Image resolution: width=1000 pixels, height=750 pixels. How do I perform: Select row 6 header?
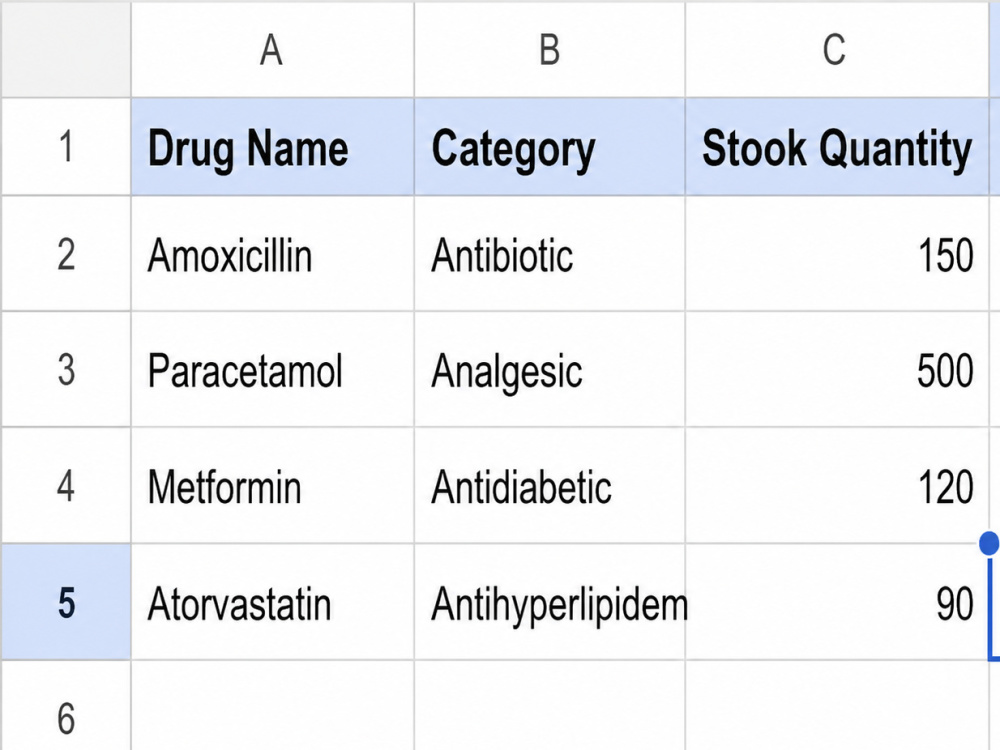click(66, 706)
